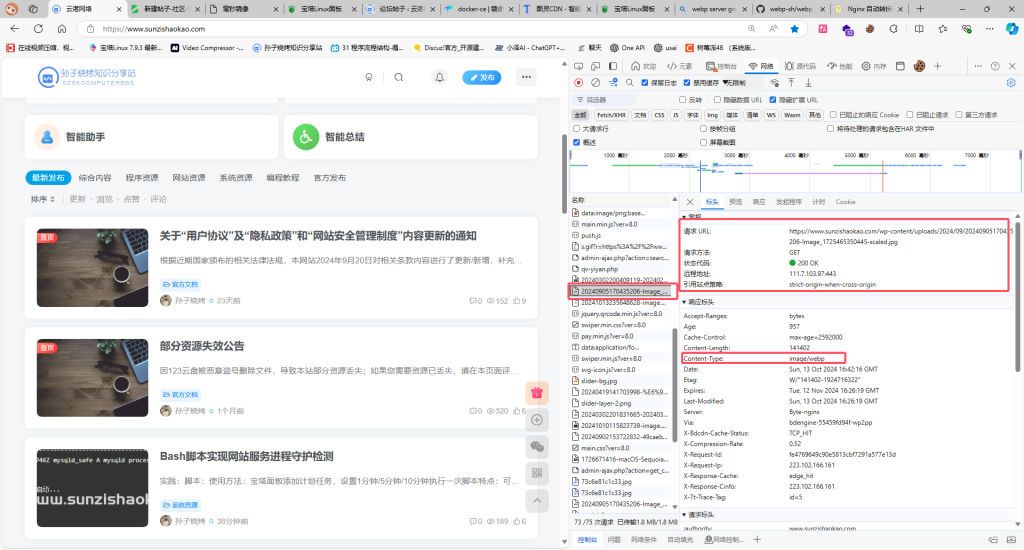Add a DevTools tool with the plus icon
Screen dimensions: 1024x550
[x=938, y=66]
